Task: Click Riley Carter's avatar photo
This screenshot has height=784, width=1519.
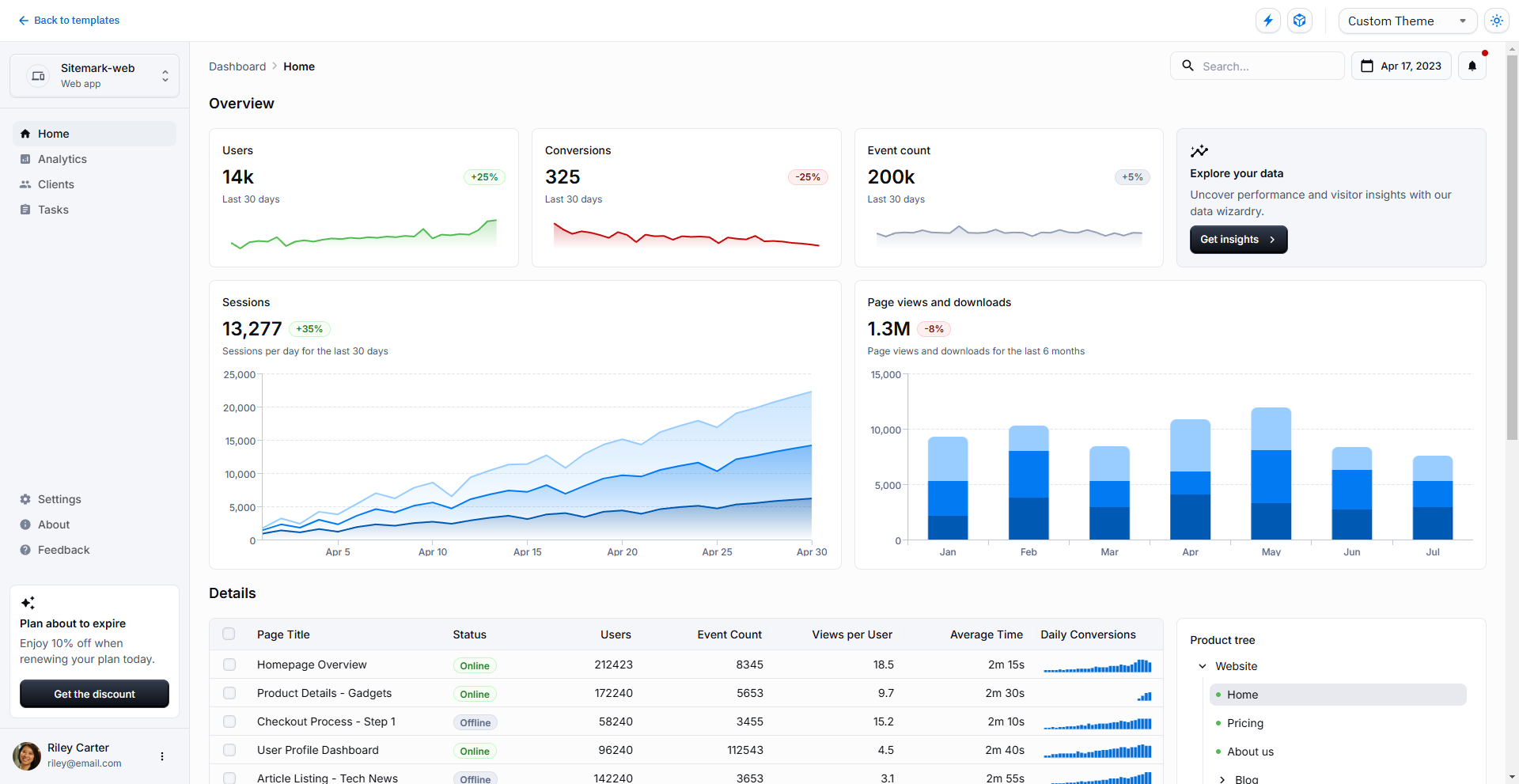Action: tap(27, 756)
